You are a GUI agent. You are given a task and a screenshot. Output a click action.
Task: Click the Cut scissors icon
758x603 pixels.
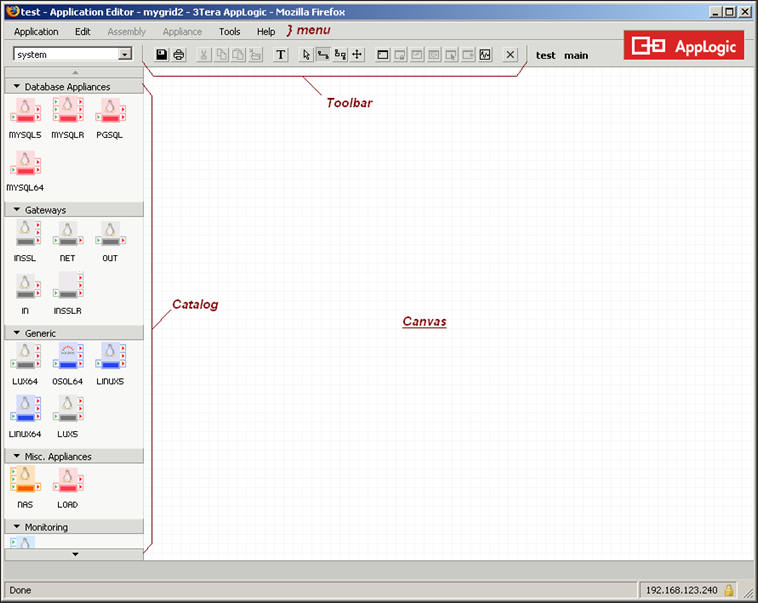pos(204,55)
